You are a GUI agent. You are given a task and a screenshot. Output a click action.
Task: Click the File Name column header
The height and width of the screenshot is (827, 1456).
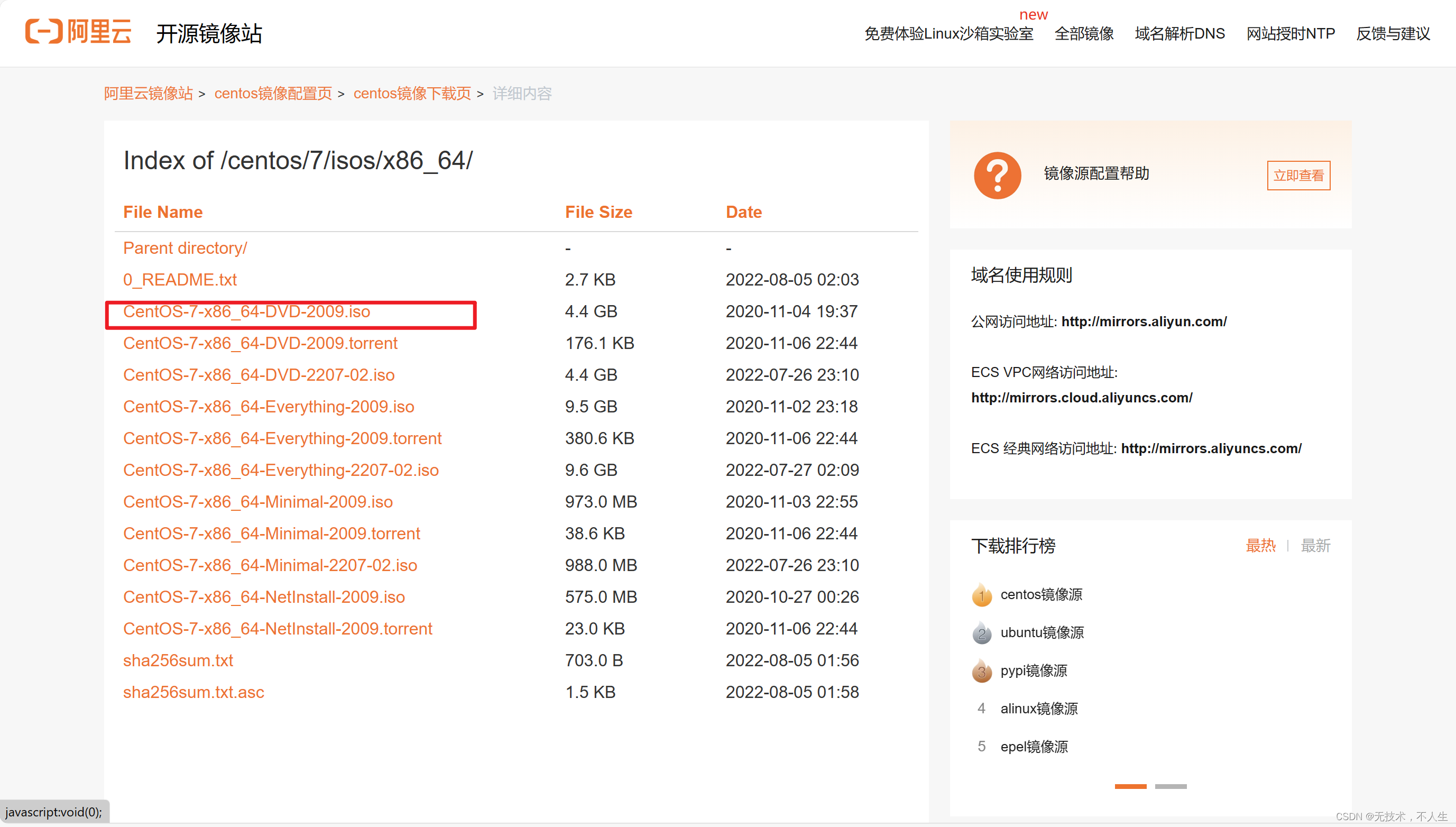coord(163,213)
